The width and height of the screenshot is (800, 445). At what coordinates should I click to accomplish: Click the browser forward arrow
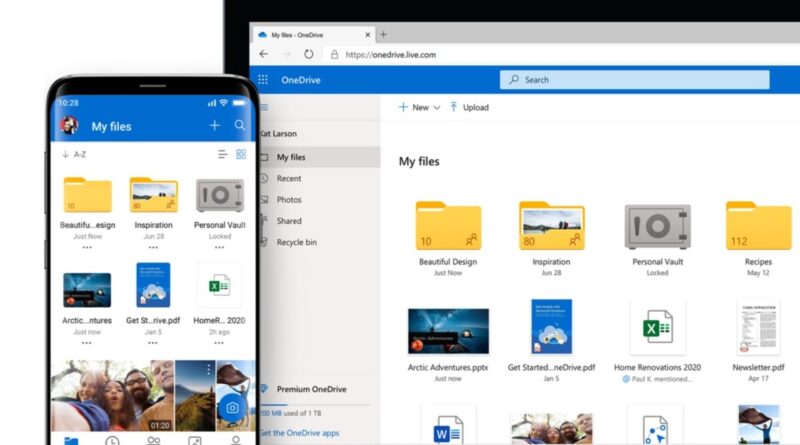pyautogui.click(x=286, y=54)
